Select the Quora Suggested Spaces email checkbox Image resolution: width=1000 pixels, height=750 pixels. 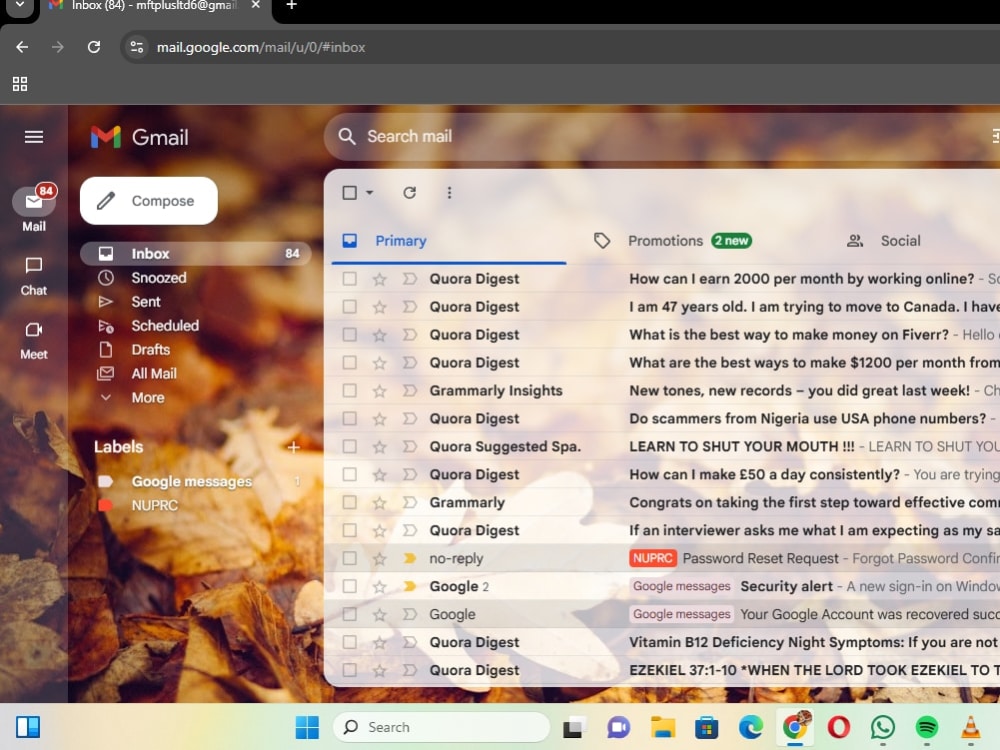pyautogui.click(x=349, y=446)
